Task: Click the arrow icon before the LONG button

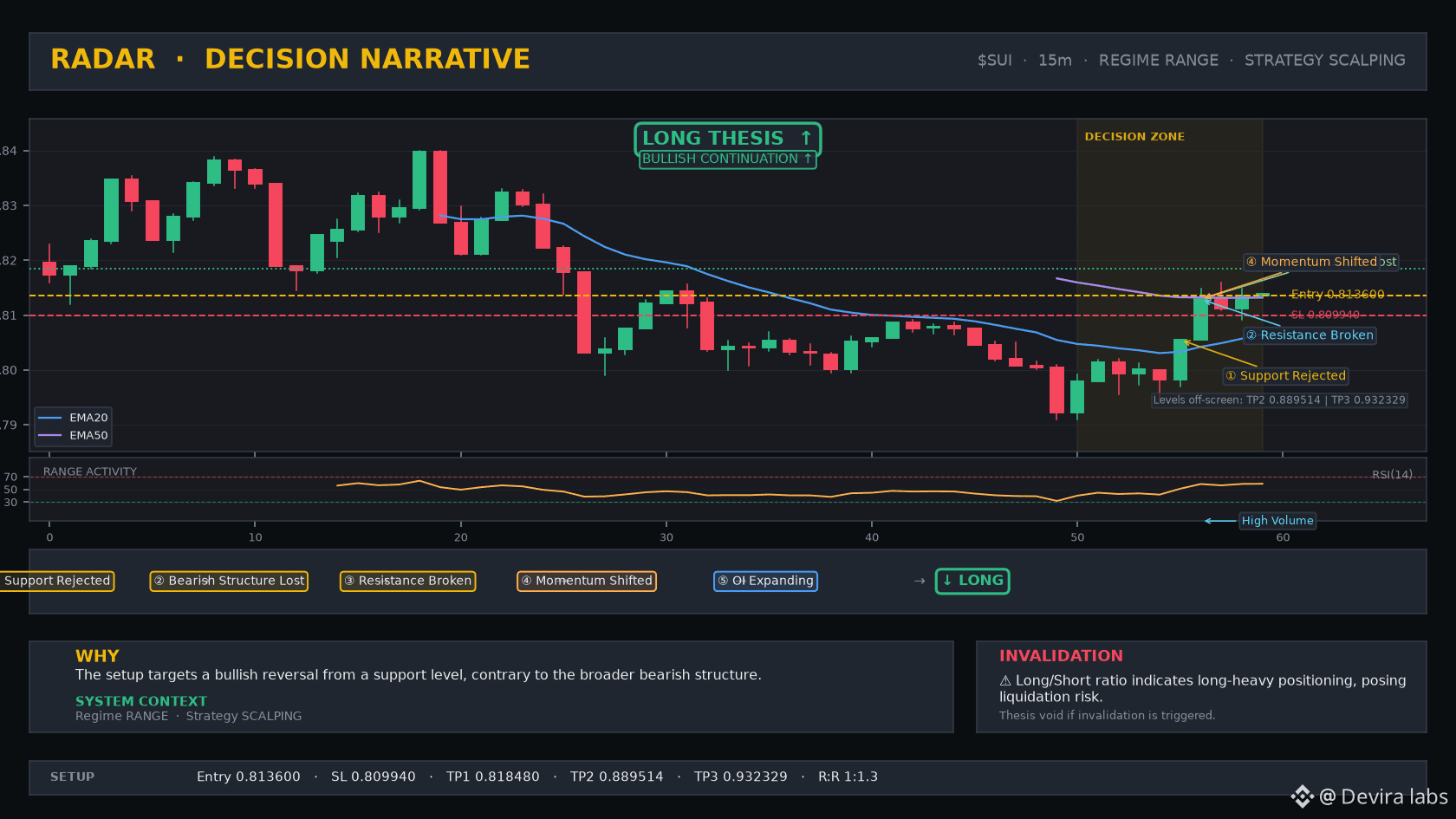Action: pyautogui.click(x=920, y=582)
